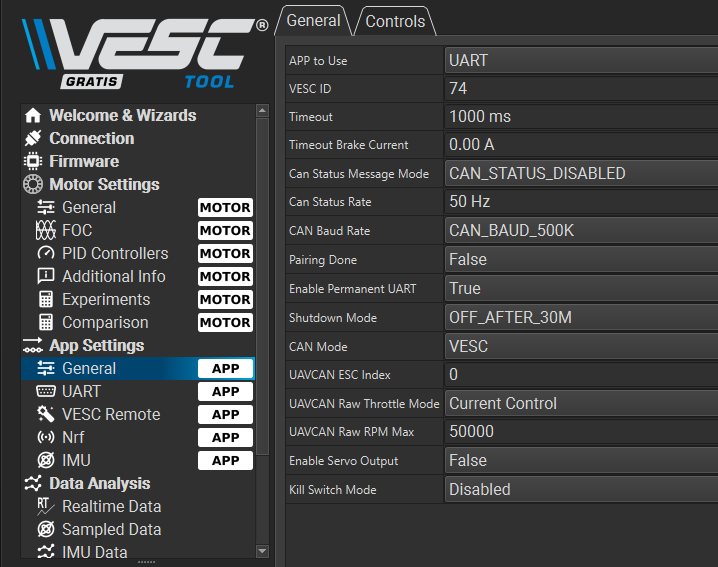Open the CAN Baud Rate dropdown
718x567 pixels.
click(582, 230)
